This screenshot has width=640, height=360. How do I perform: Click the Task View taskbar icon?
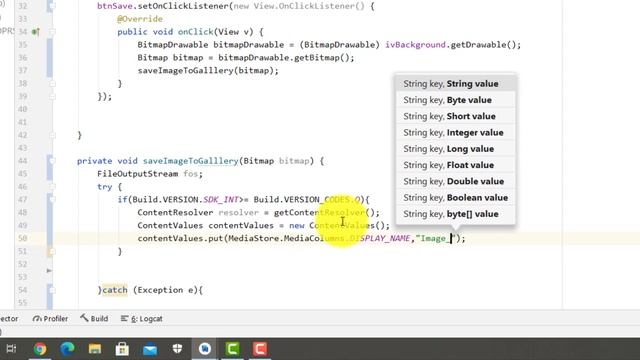(11, 349)
